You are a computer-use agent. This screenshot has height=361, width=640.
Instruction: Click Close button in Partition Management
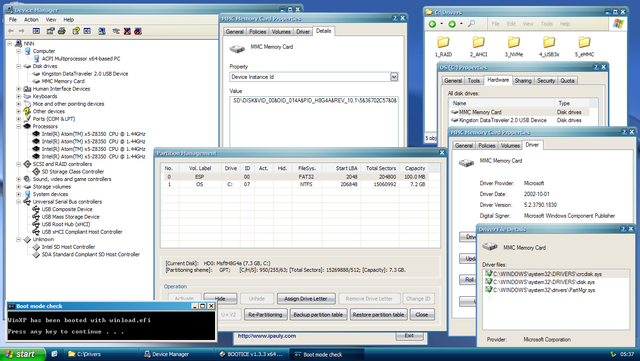422,314
